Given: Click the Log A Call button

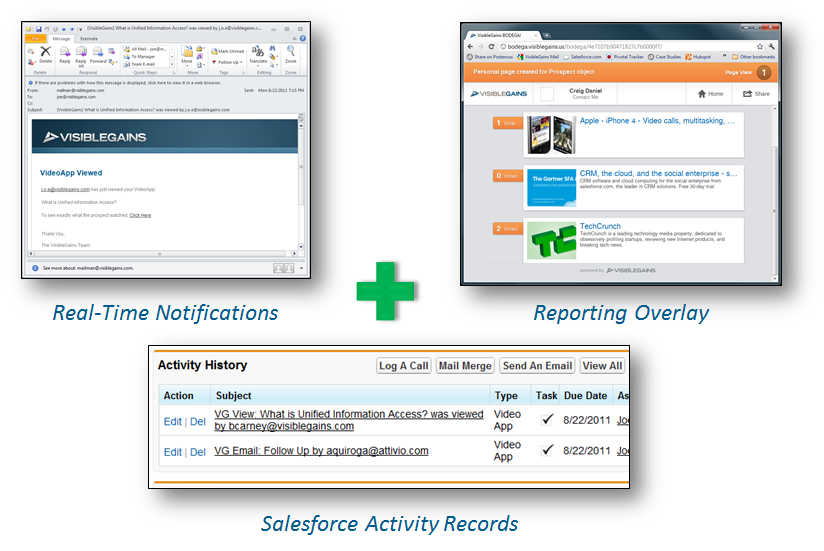Looking at the screenshot, I should (404, 366).
